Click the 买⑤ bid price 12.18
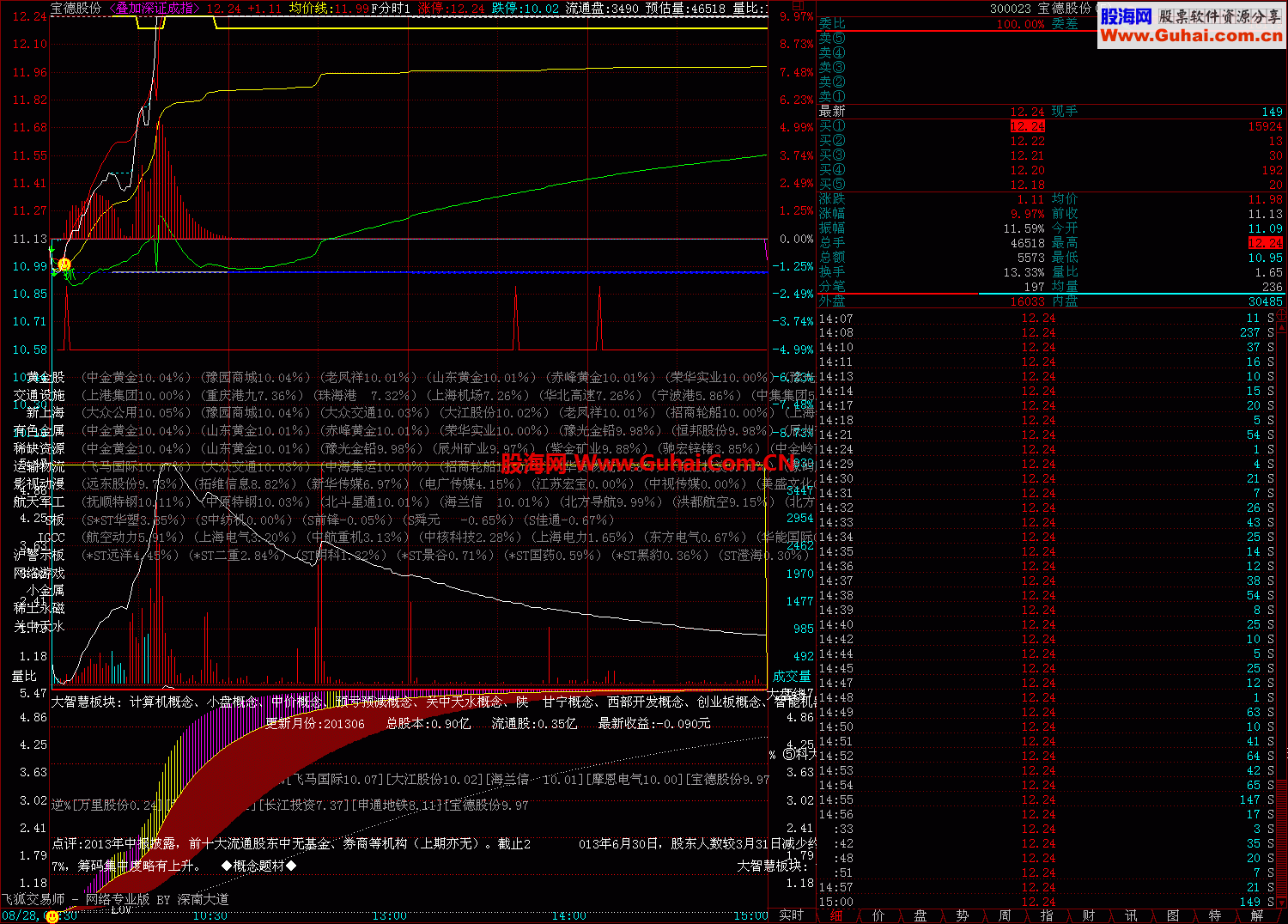 pyautogui.click(x=1027, y=185)
